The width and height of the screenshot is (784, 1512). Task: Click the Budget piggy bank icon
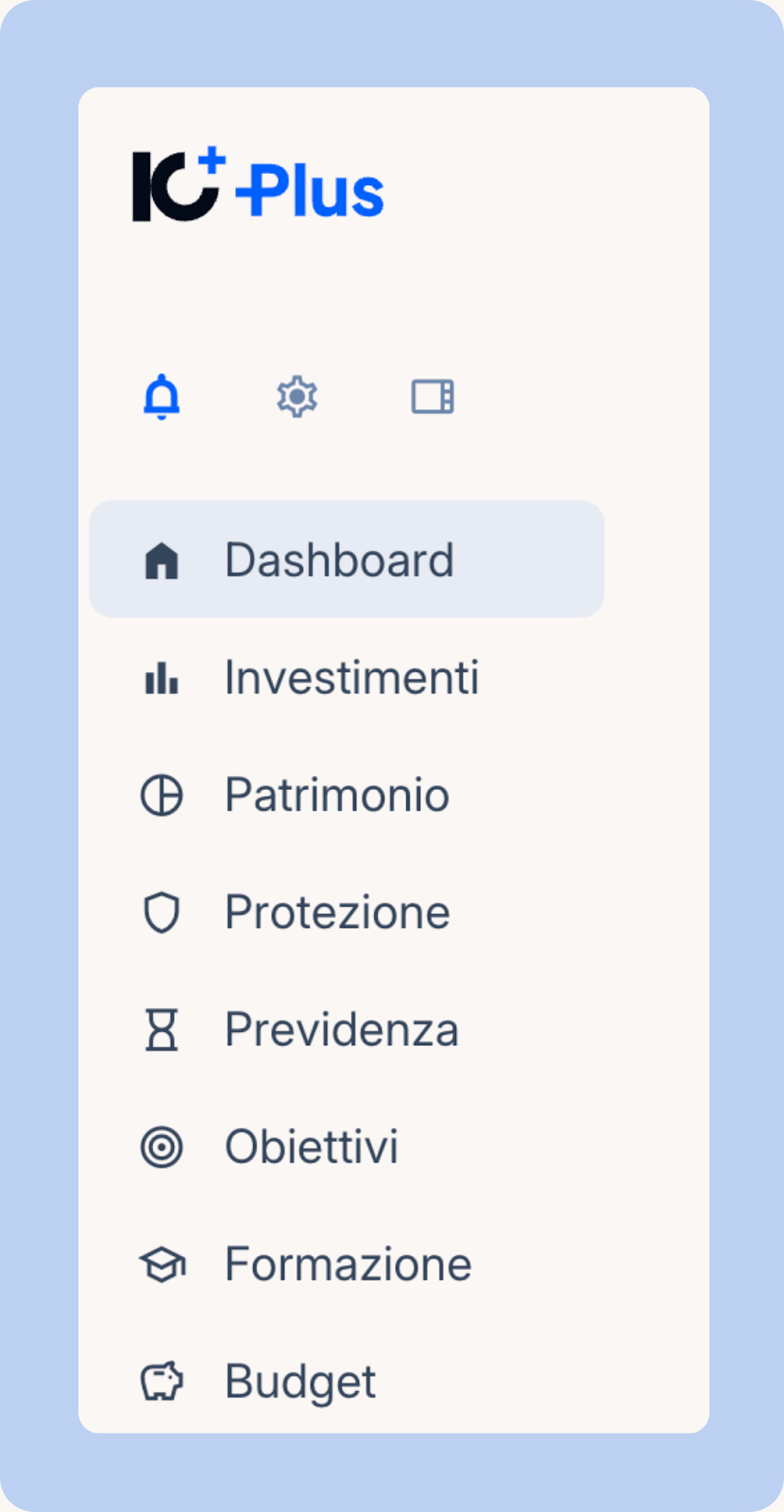click(x=162, y=1382)
